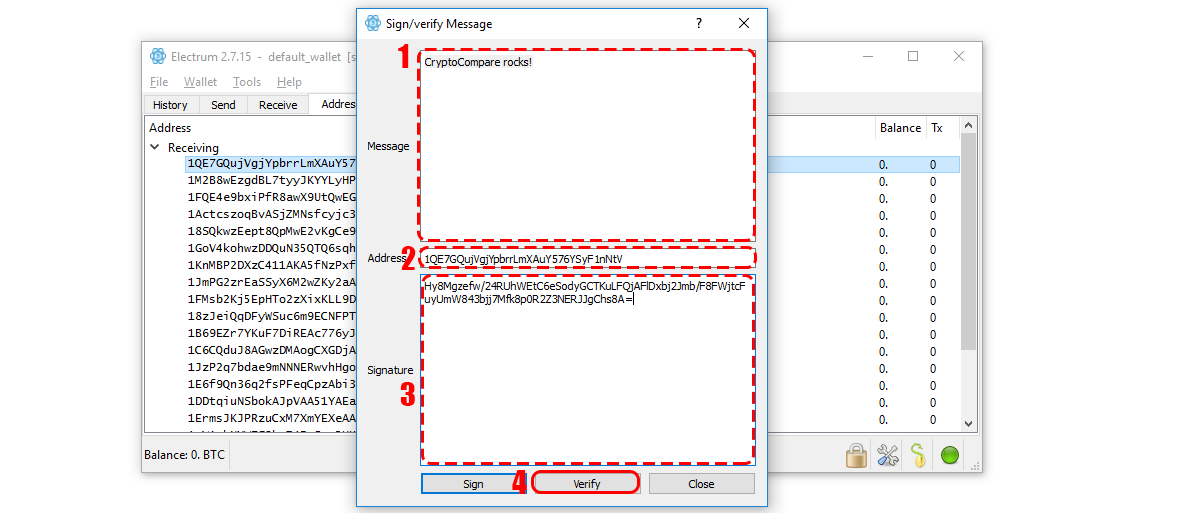Screen dimensions: 1200x513
Task: Open the Help menu in Electrum
Action: [289, 82]
